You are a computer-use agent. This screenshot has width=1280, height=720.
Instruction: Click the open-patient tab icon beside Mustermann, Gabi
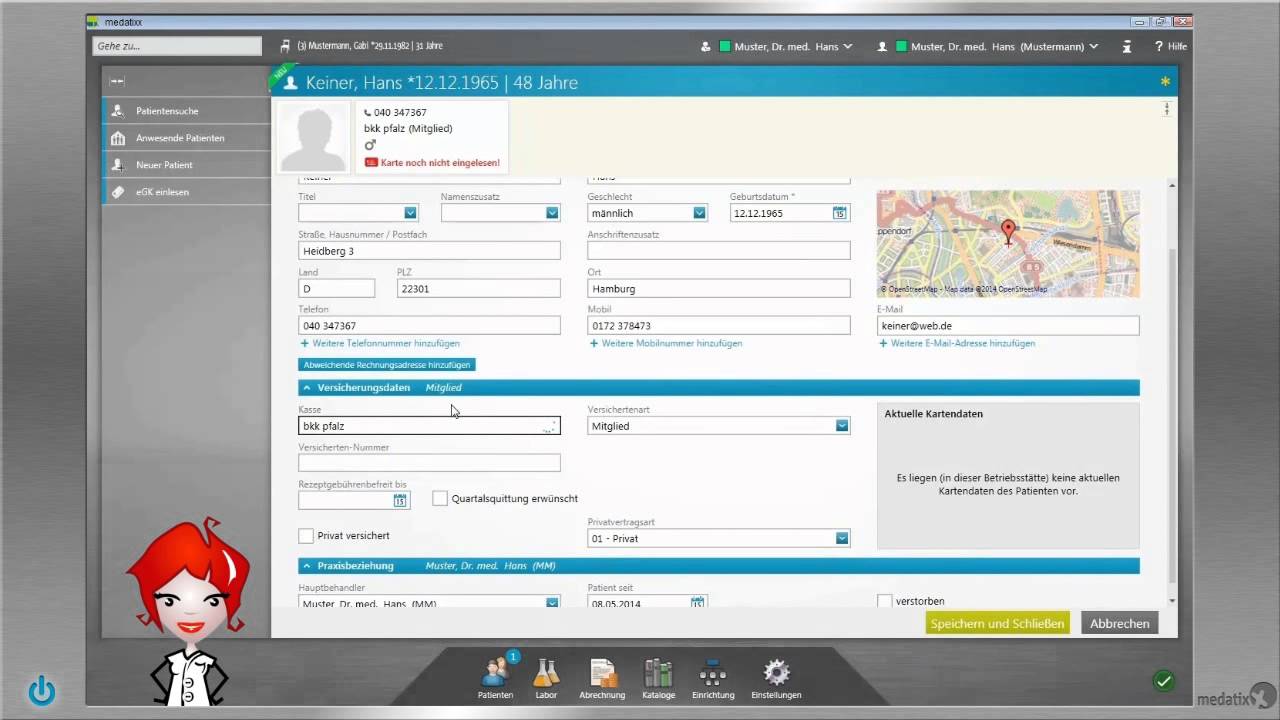pyautogui.click(x=286, y=46)
